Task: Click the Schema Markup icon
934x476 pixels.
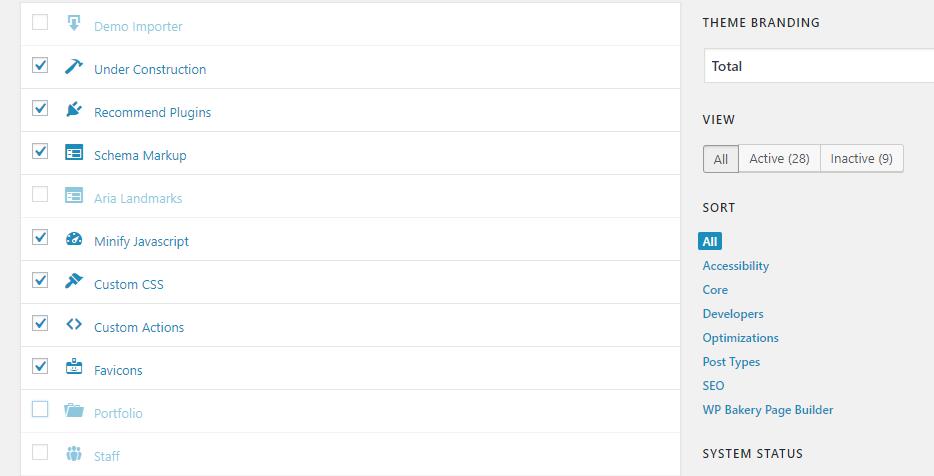Action: click(73, 153)
